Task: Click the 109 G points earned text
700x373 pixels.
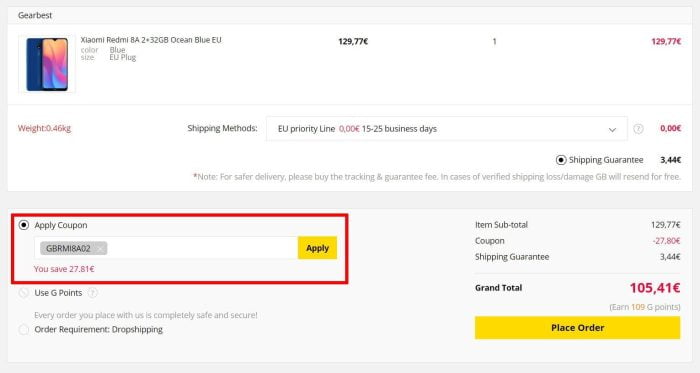Action: 645,307
